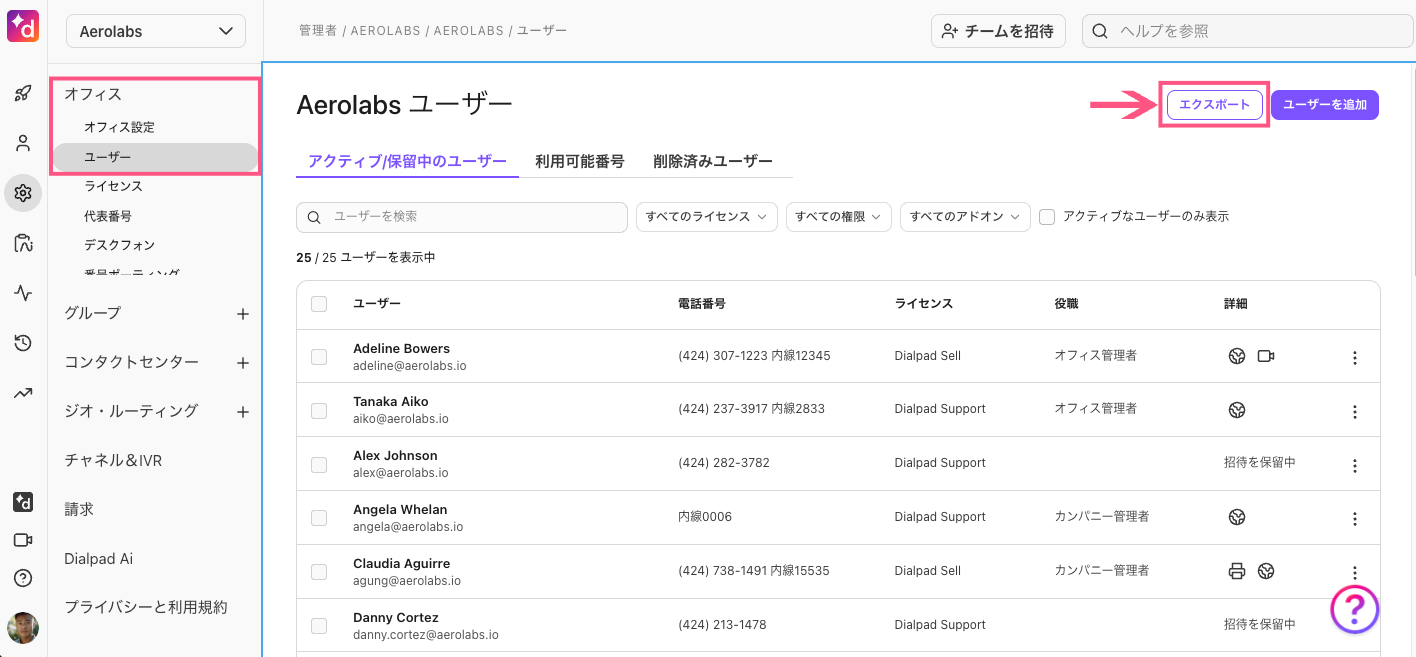Viewport: 1416px width, 657px height.
Task: Click the globe icon in Claudia Aguirre row
Action: pyautogui.click(x=1266, y=571)
